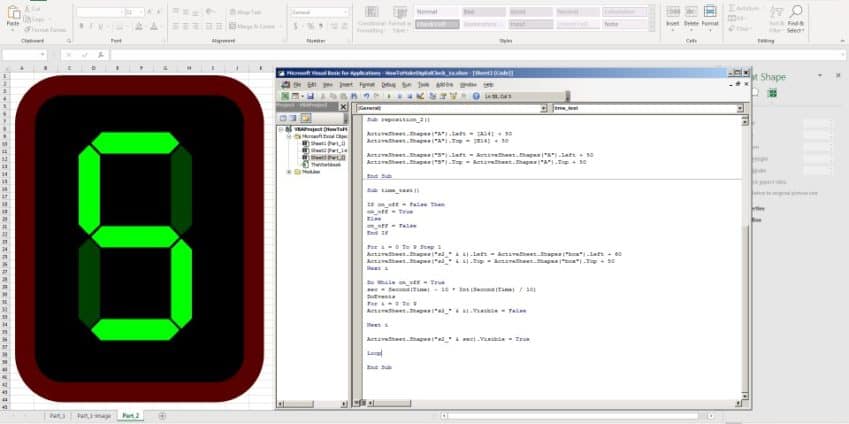849x424 pixels.
Task: Toggle Folders view in Project Explorer
Action: 306,117
